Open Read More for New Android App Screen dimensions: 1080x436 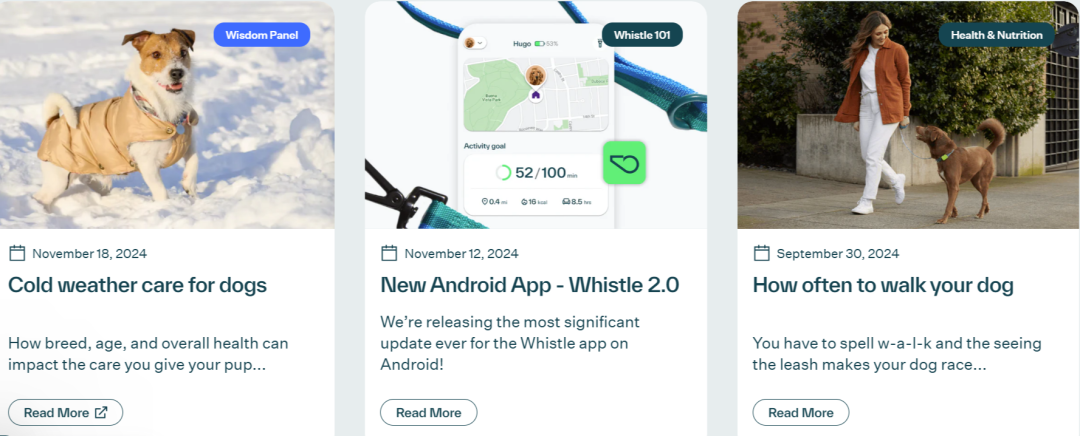tap(428, 413)
